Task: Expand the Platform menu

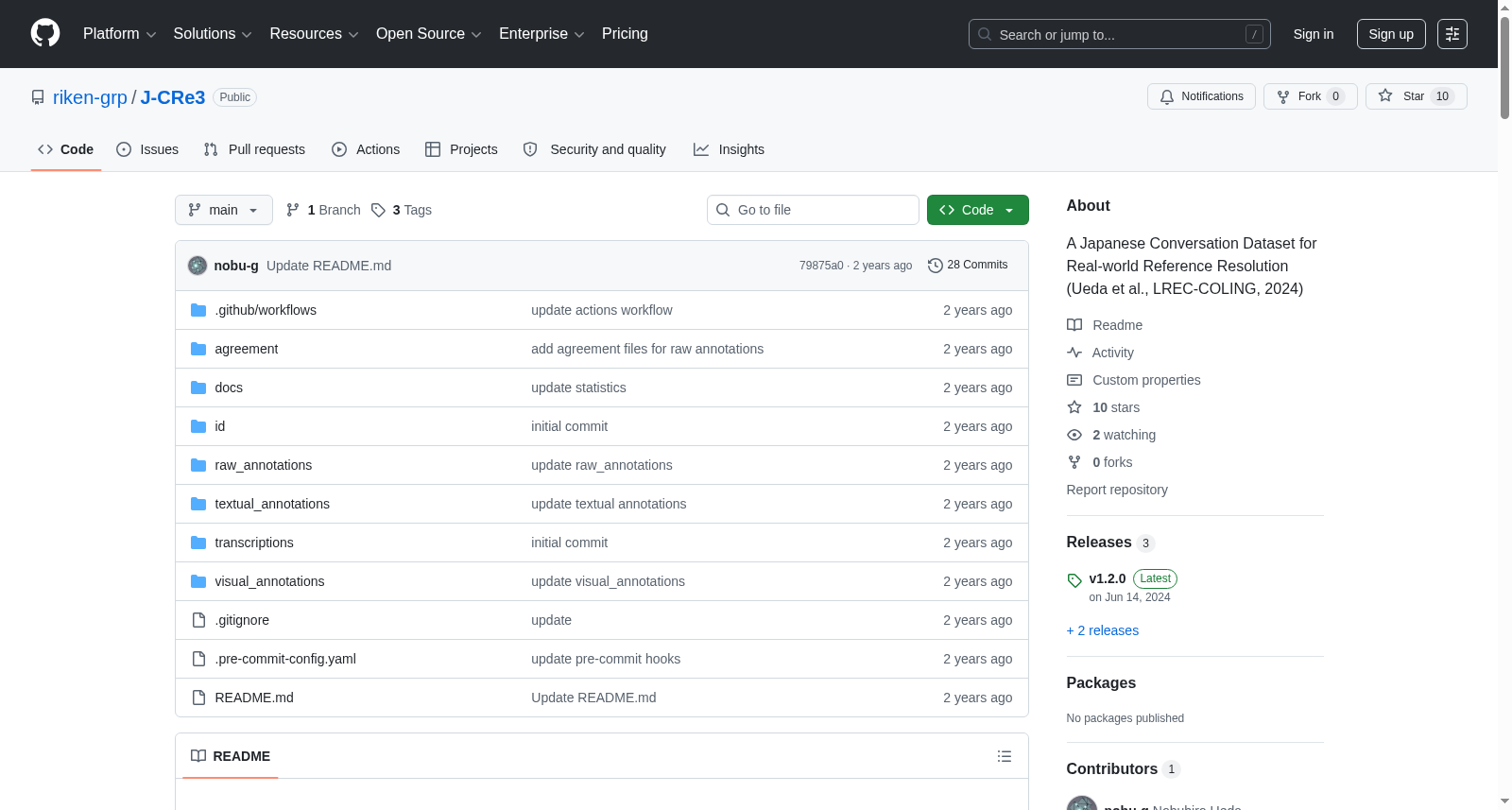Action: click(119, 34)
